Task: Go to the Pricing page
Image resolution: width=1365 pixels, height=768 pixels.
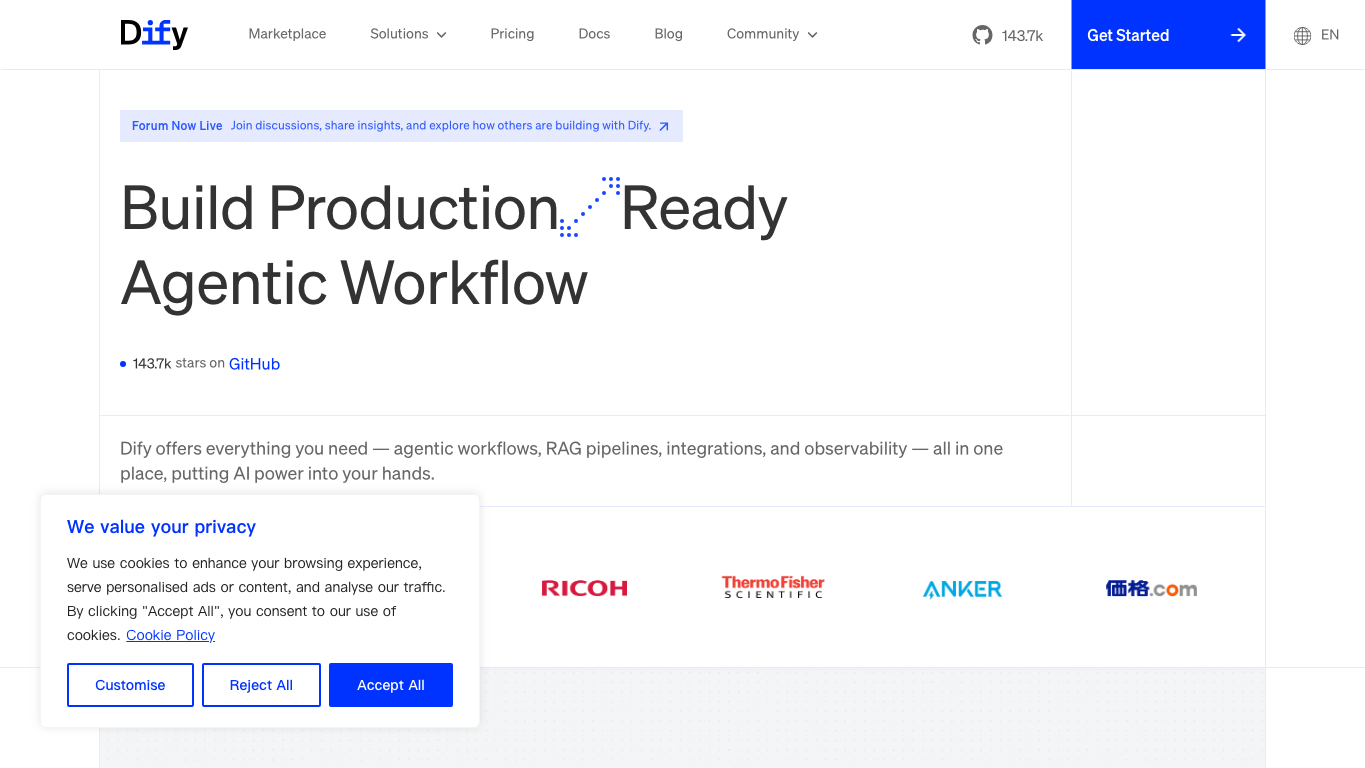Action: 512,34
